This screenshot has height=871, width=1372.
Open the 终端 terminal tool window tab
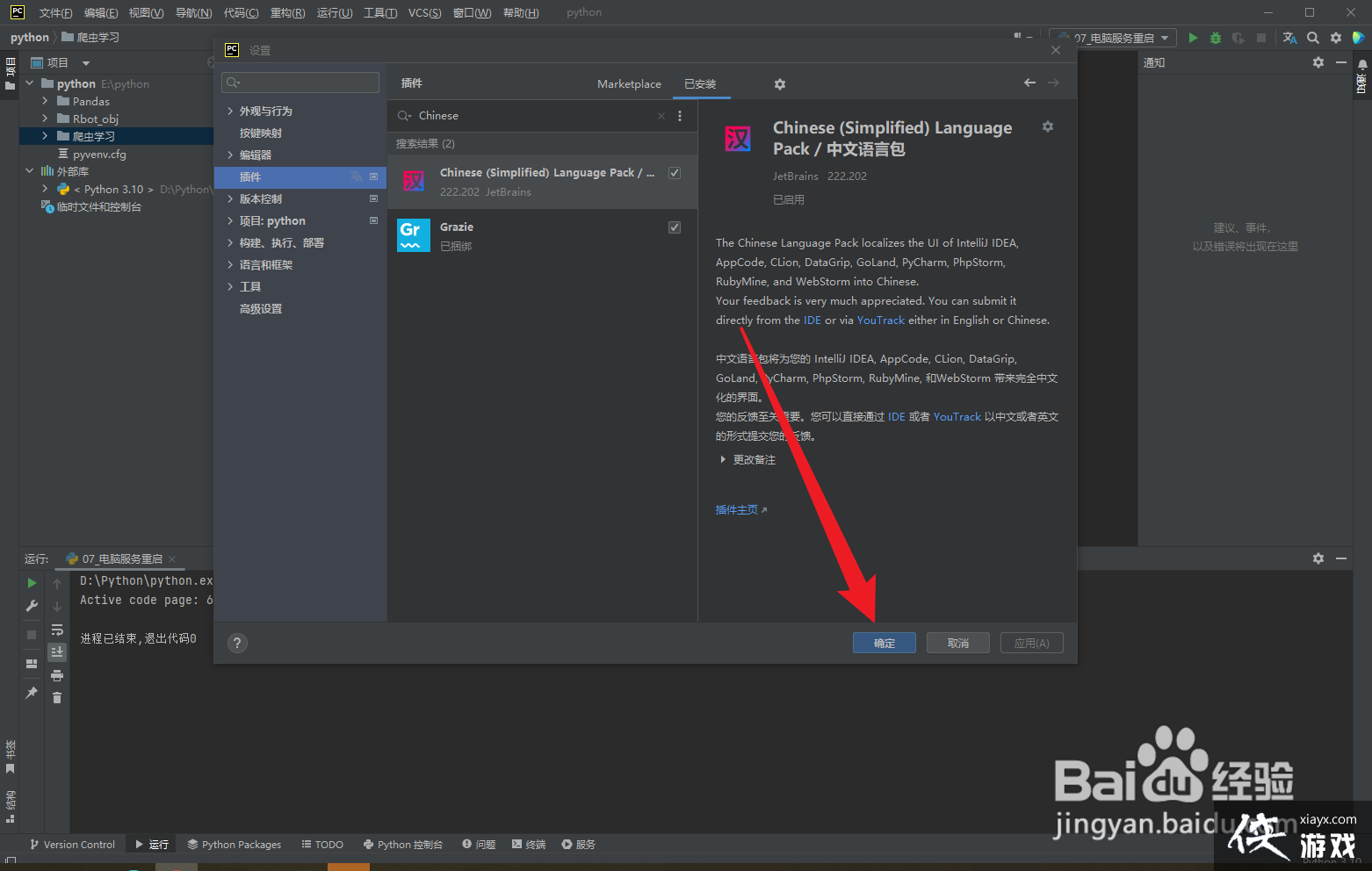[x=529, y=845]
